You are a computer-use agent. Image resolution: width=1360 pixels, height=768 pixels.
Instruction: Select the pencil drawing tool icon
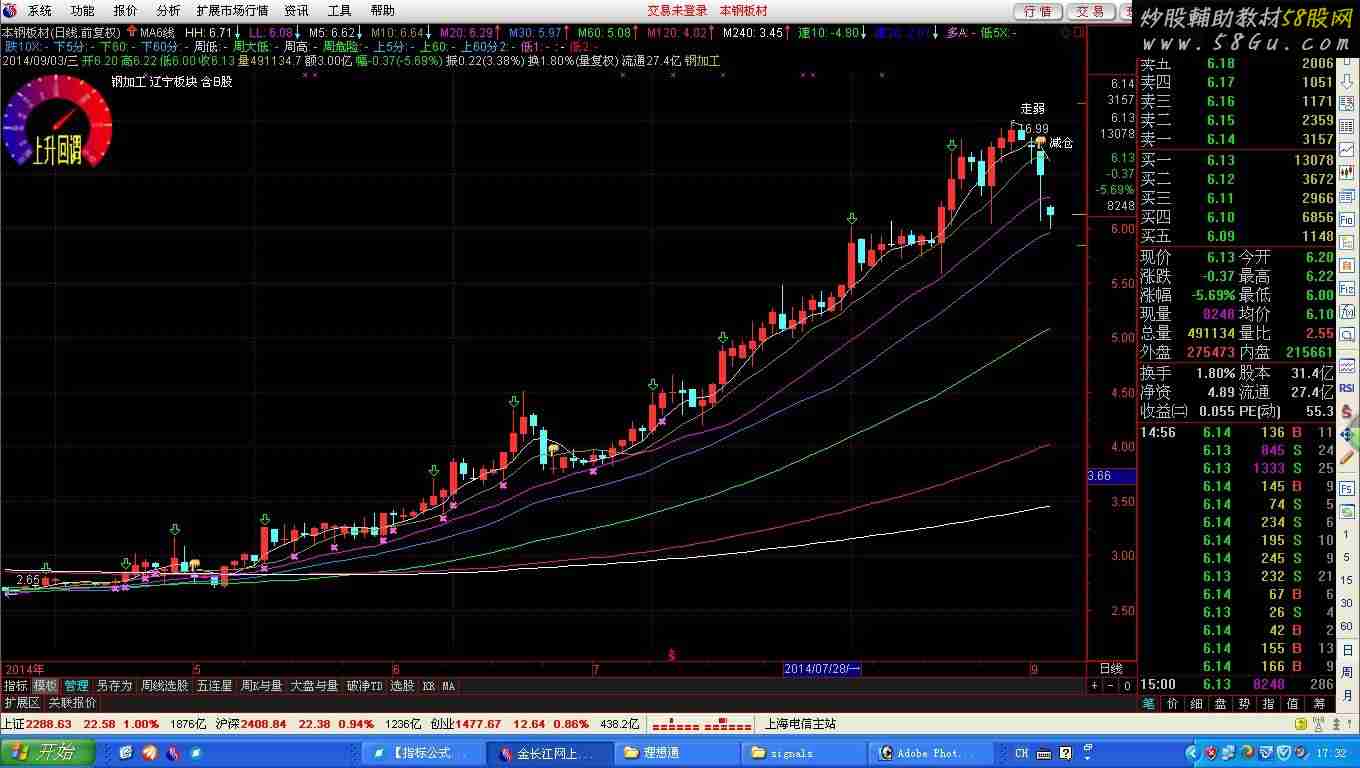click(x=1347, y=459)
